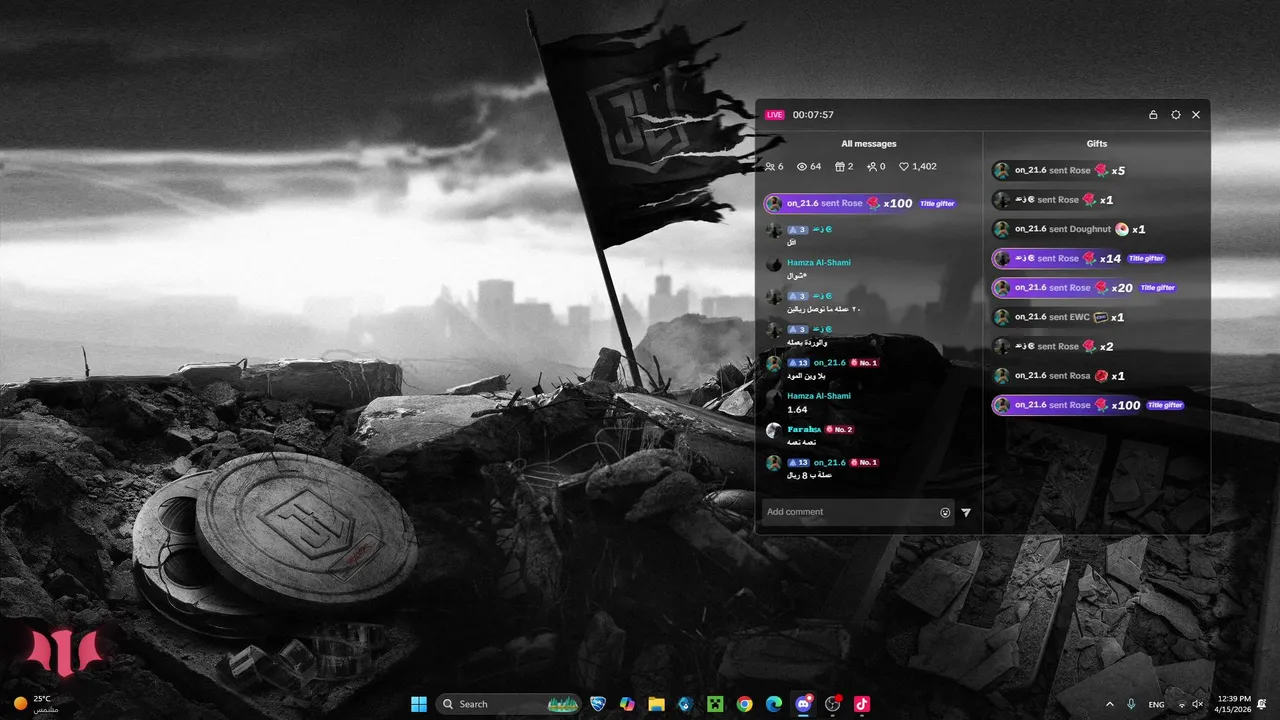Click Hamza Al-Shami's message '1.64'
This screenshot has width=1280, height=720.
pyautogui.click(x=797, y=410)
